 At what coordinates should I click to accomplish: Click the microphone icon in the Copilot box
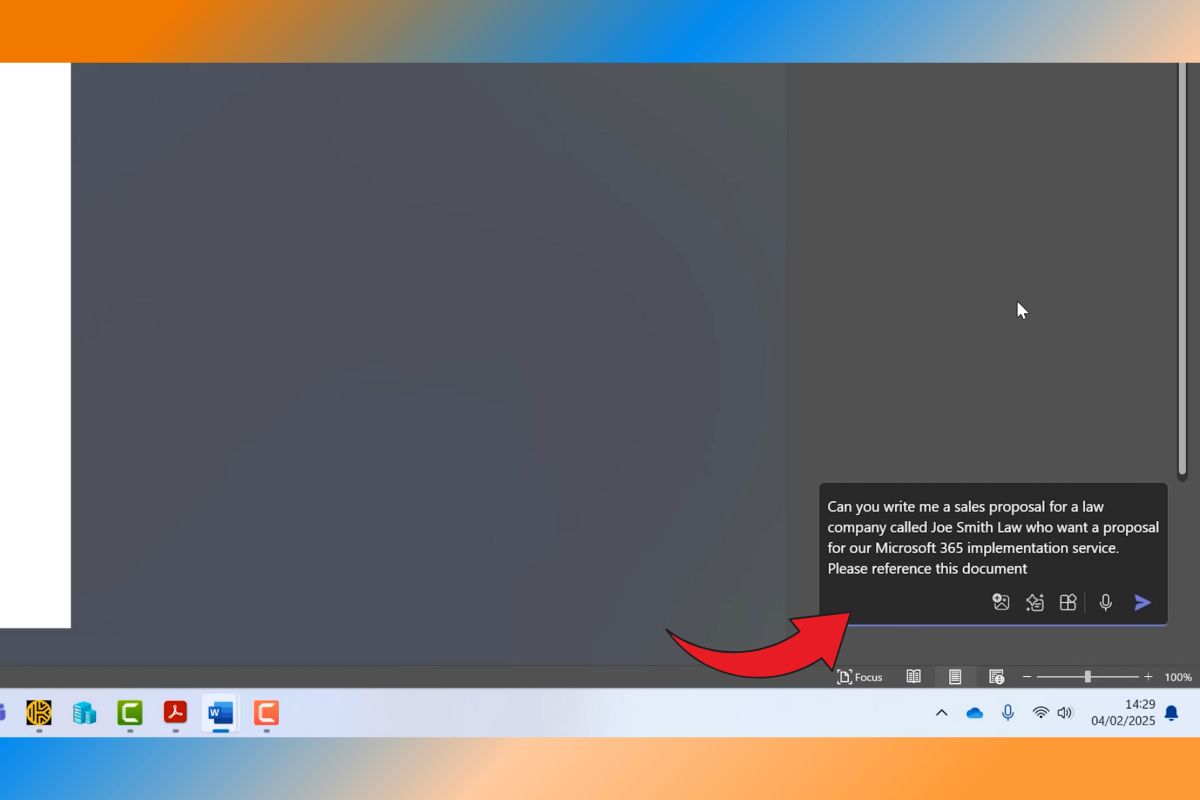click(1105, 602)
